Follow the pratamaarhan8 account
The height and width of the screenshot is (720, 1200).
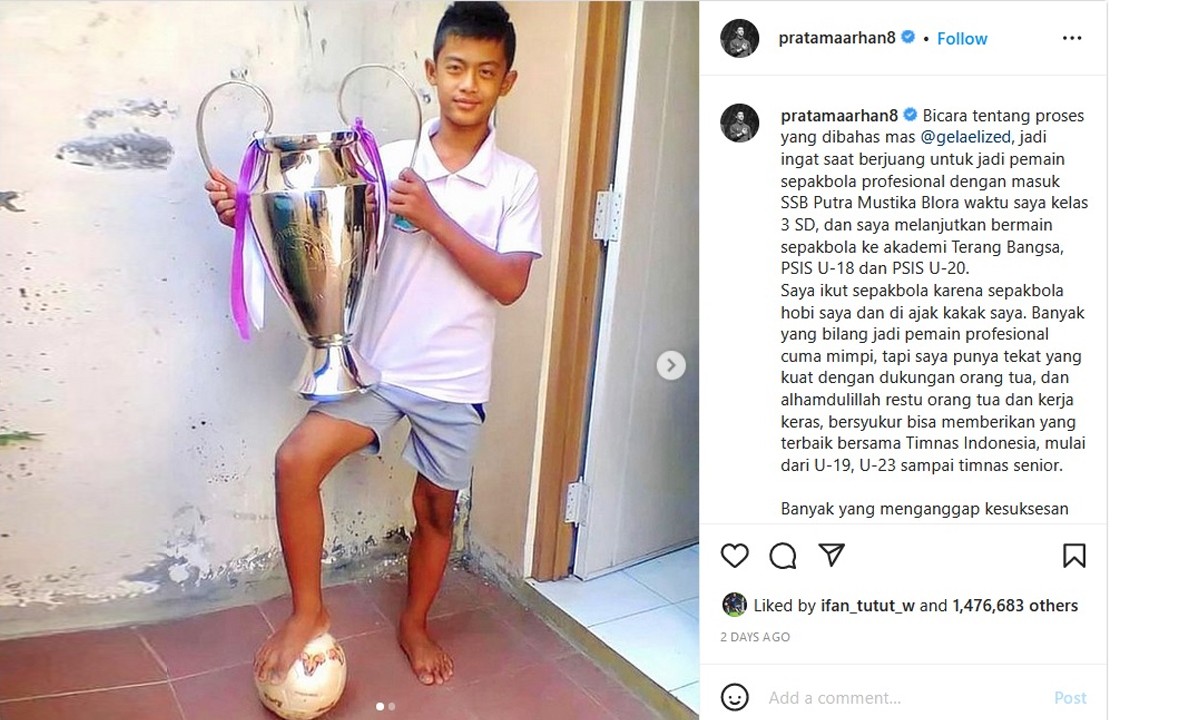click(962, 38)
